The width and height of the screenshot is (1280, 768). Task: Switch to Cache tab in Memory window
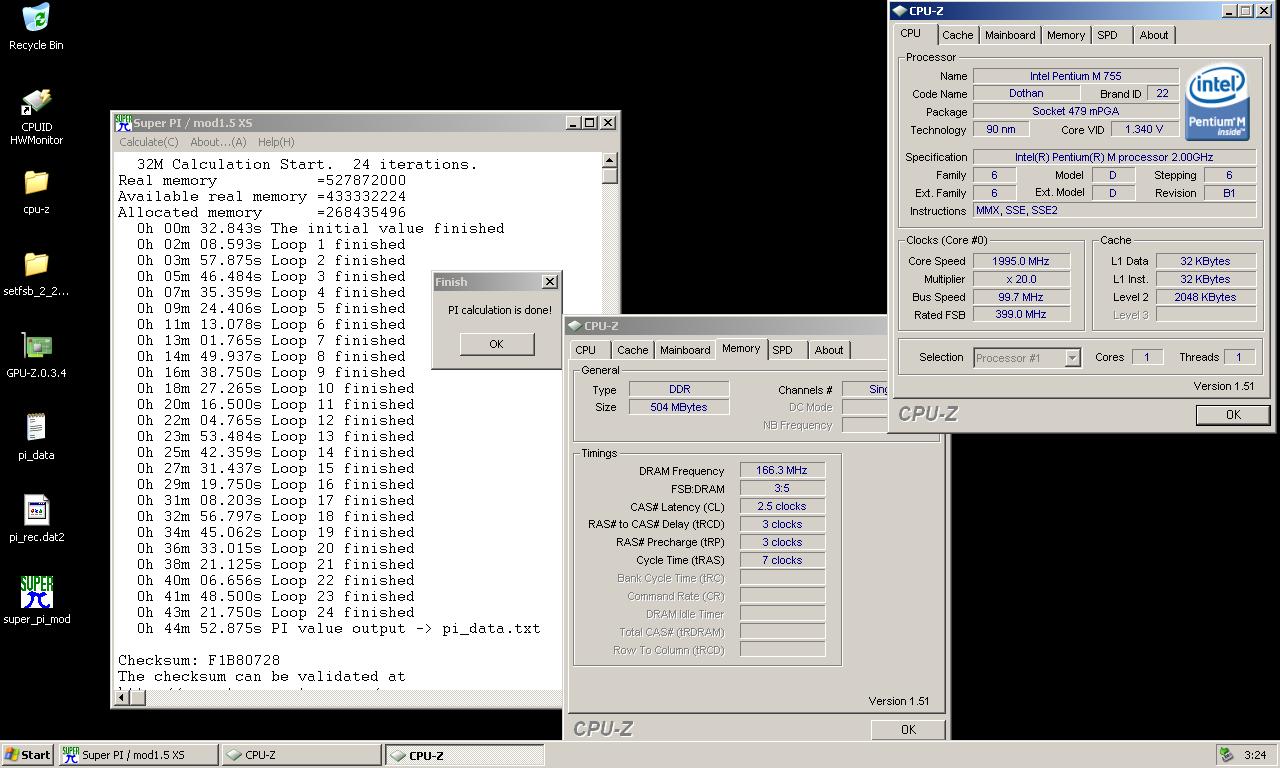(x=632, y=350)
